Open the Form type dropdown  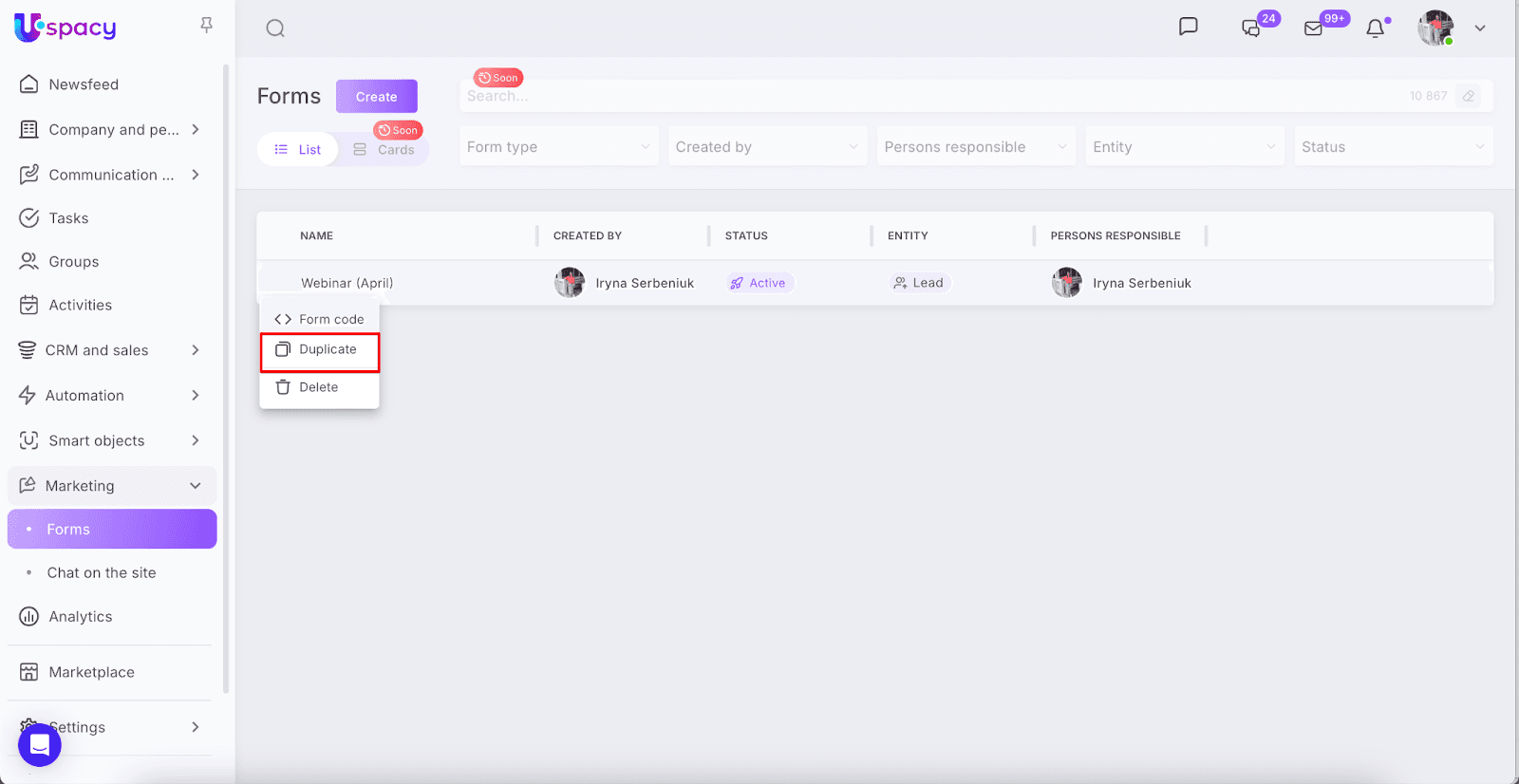tap(559, 147)
